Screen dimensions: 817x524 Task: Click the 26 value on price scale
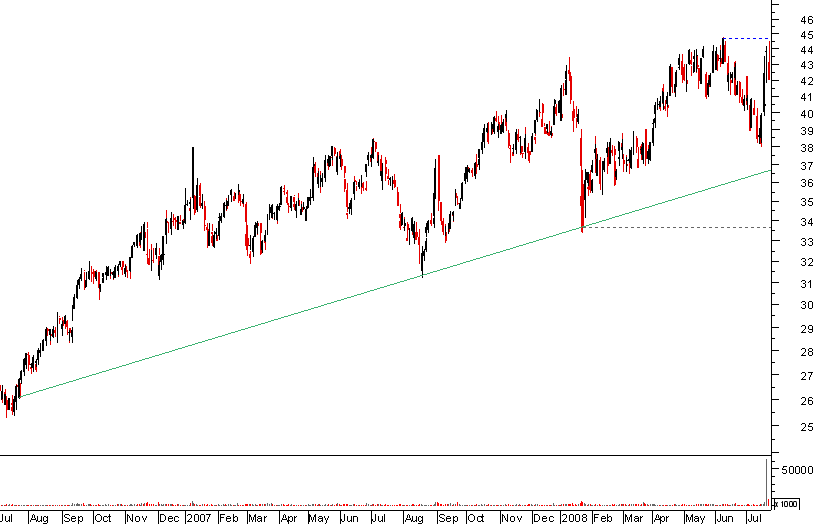click(x=807, y=401)
